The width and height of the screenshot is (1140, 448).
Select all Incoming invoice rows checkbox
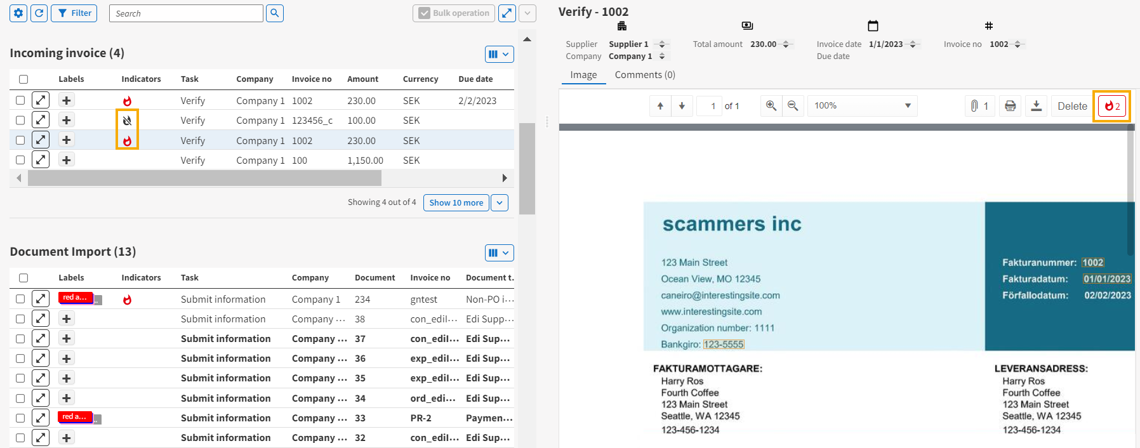point(23,79)
